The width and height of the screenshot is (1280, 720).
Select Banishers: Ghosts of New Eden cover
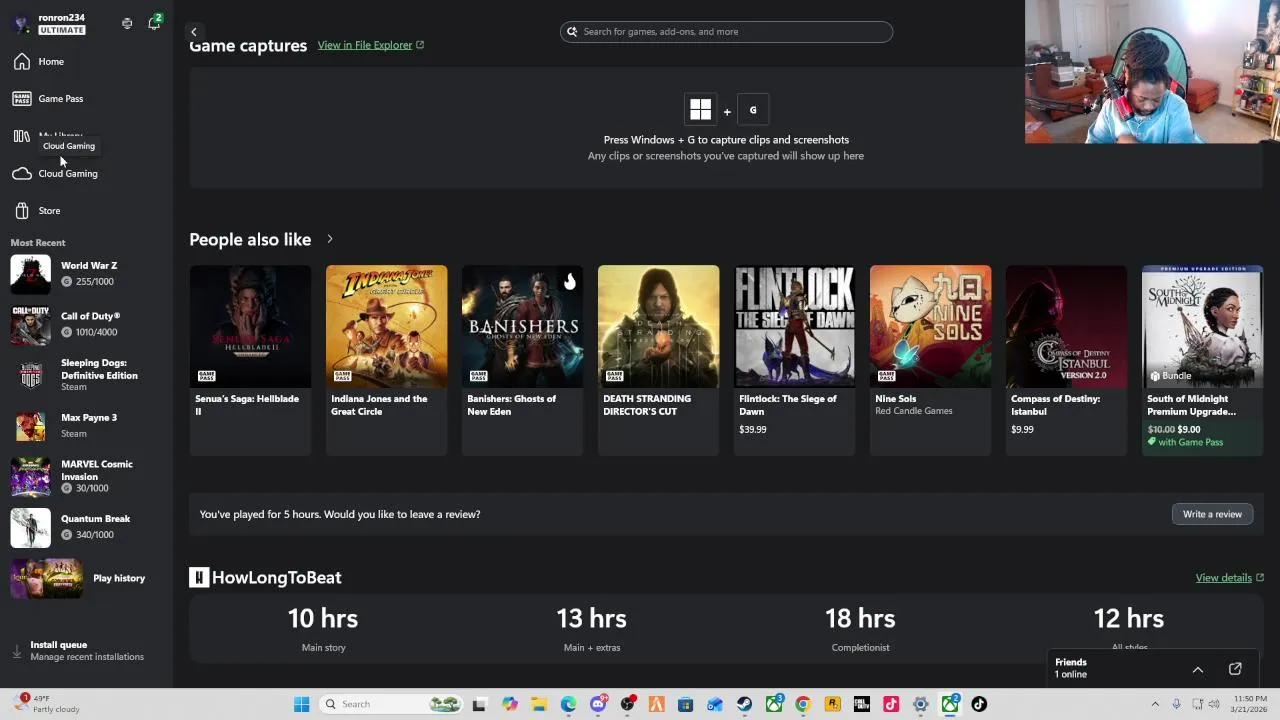tap(523, 326)
